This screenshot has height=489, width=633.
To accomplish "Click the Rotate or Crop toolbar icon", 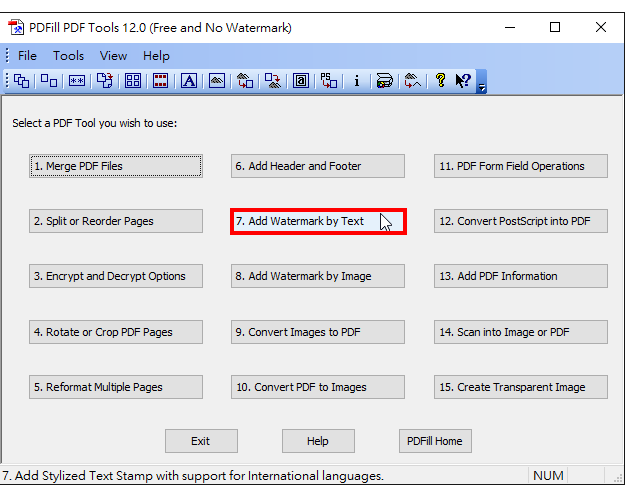I will tap(105, 81).
